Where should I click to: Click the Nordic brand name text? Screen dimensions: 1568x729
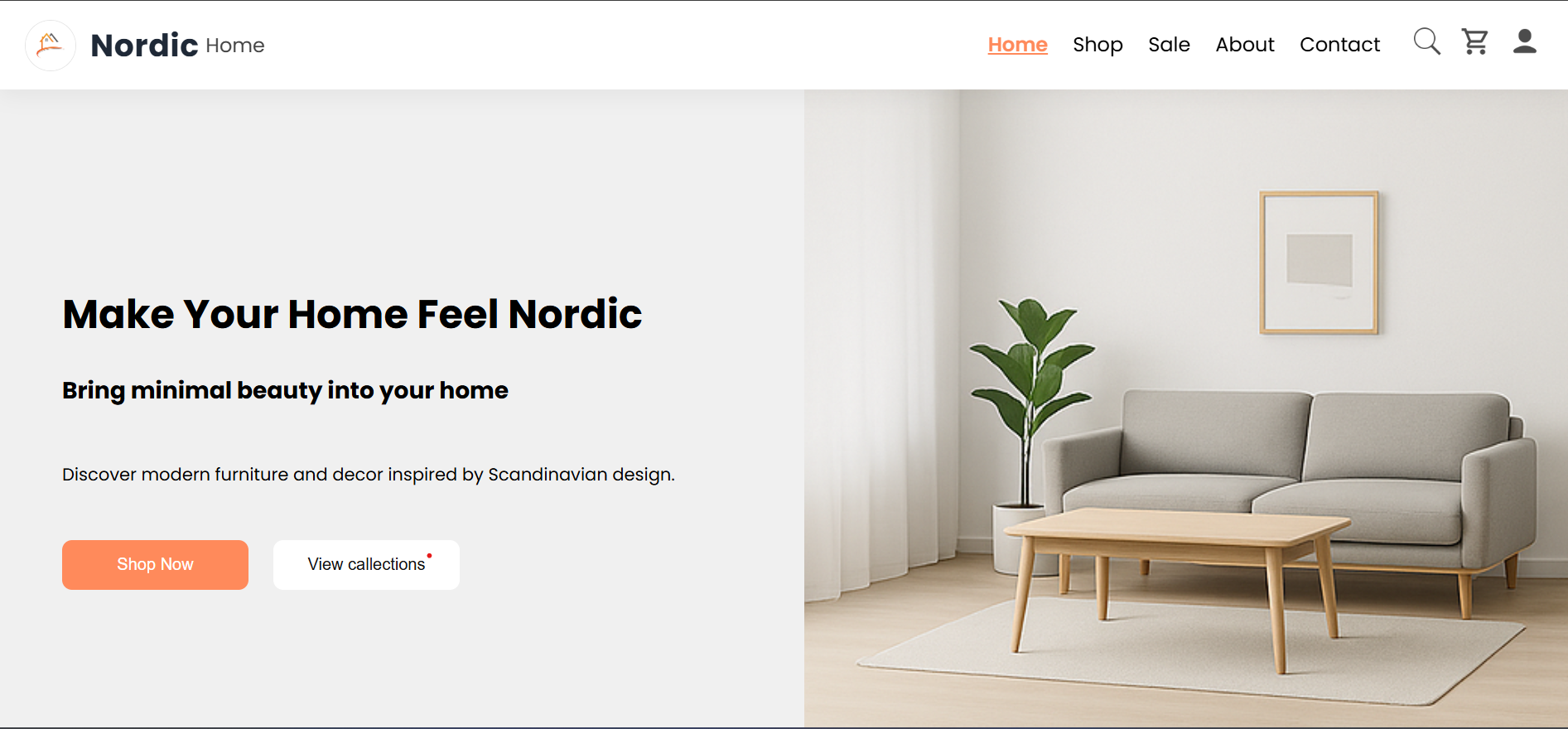[x=144, y=45]
